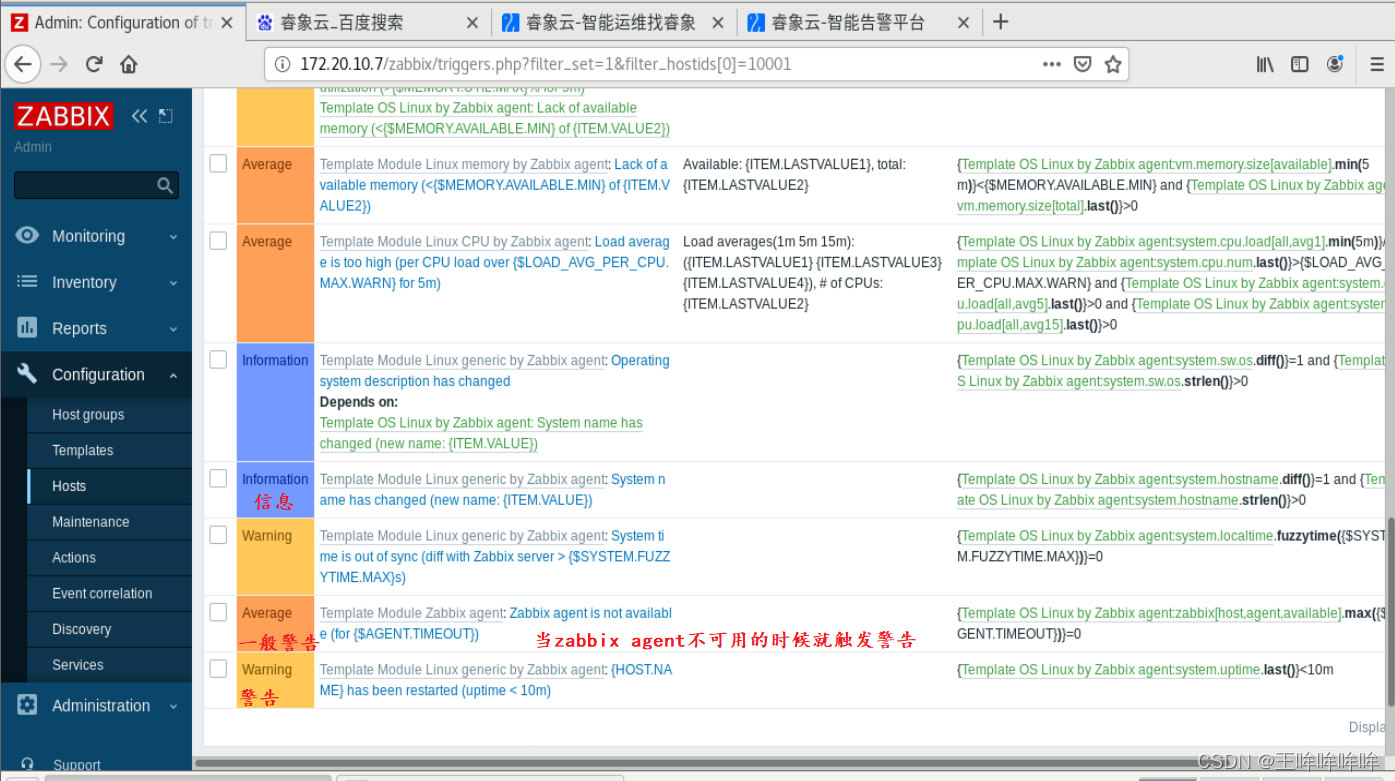Click the Zabbix logo
The height and width of the screenshot is (781, 1395).
[x=63, y=116]
